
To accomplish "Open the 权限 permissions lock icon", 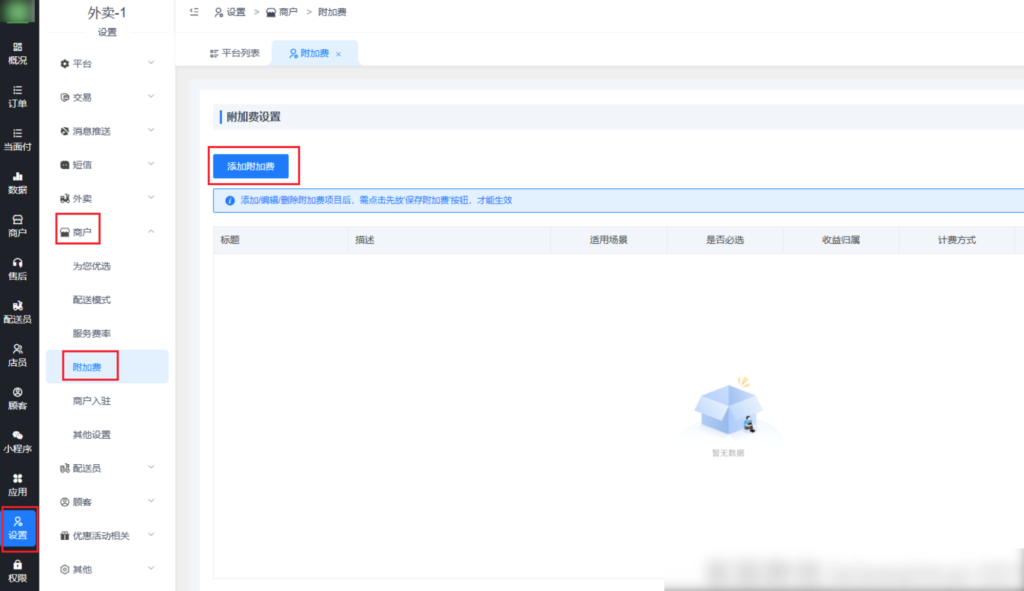I will tap(17, 570).
